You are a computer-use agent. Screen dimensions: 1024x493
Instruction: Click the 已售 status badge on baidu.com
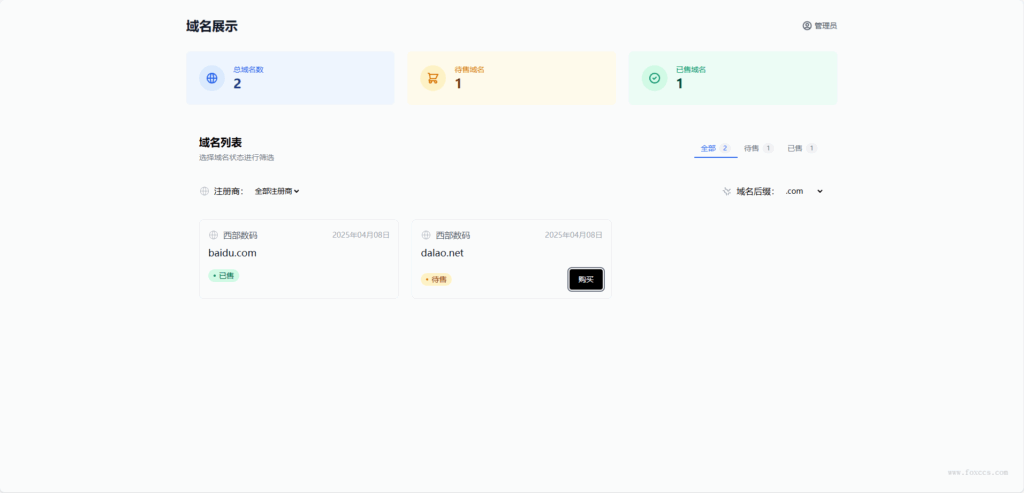tap(223, 276)
